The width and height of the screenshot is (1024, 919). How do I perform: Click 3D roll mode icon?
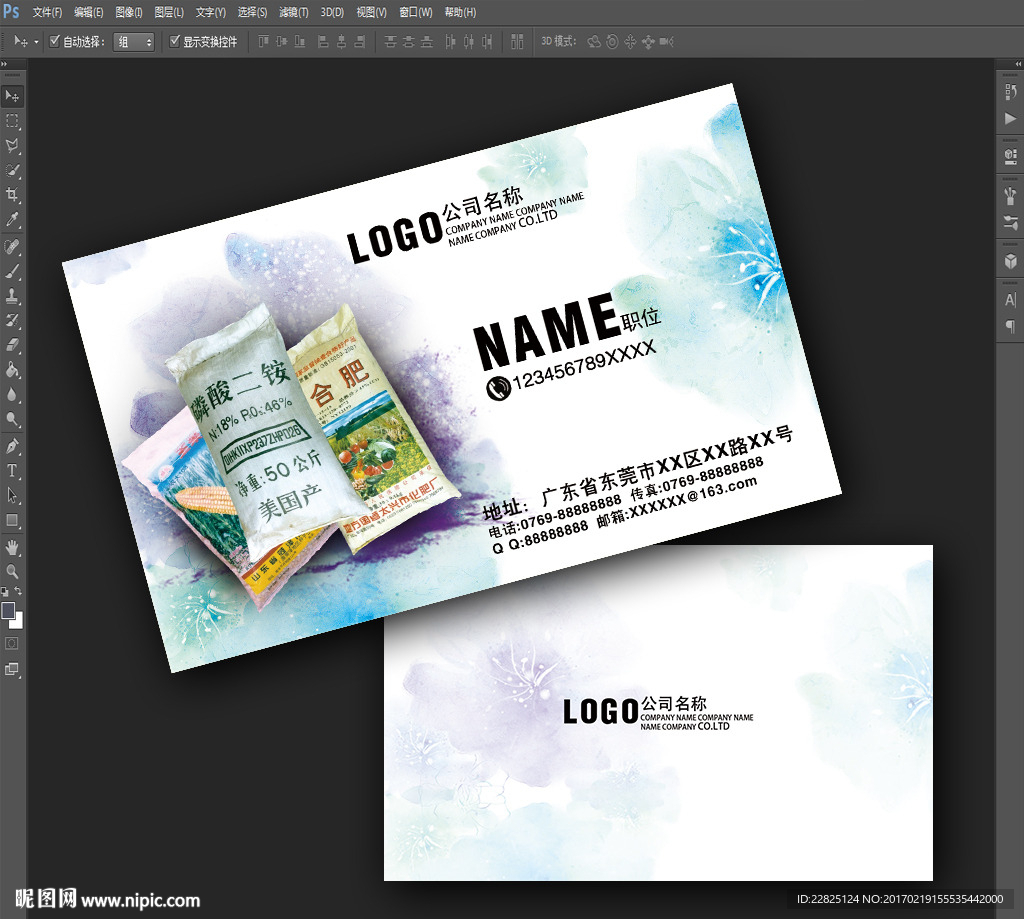[612, 42]
